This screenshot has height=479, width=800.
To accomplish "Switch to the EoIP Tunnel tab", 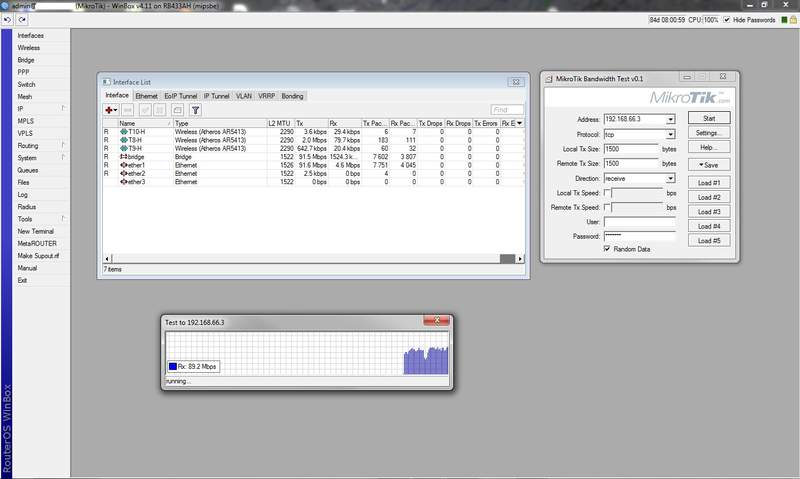I will (x=181, y=96).
